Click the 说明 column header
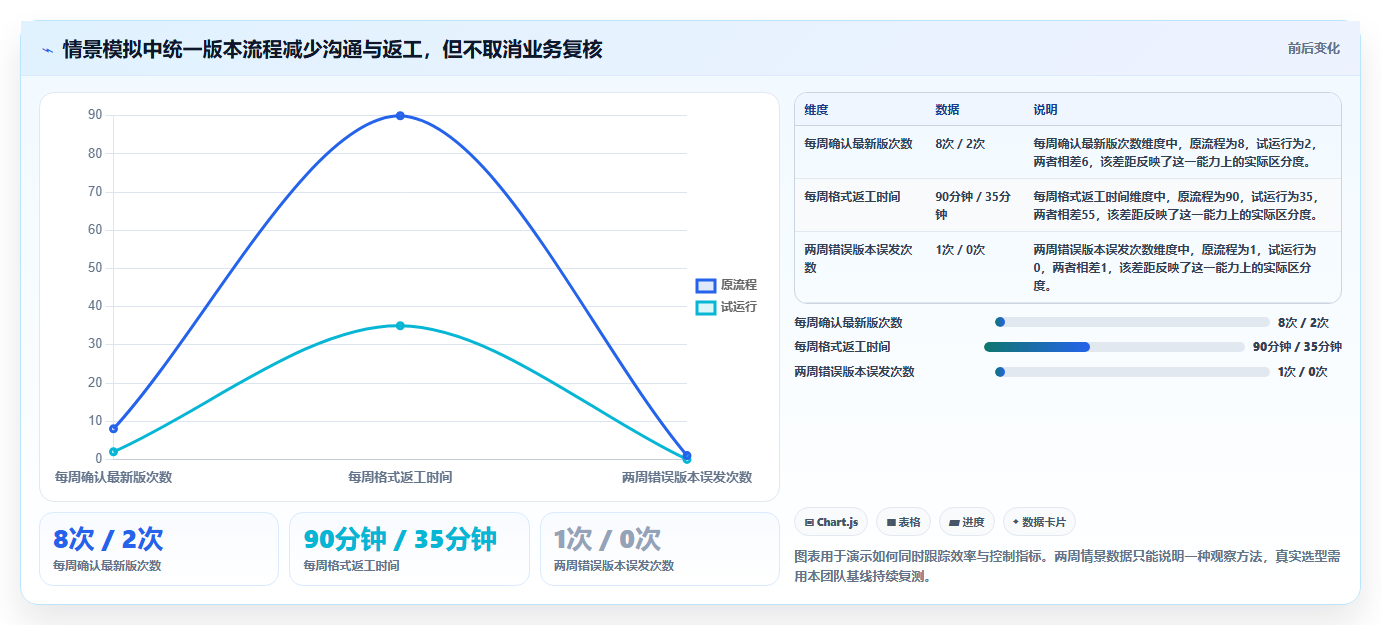This screenshot has height=625, width=1381. pos(1045,110)
